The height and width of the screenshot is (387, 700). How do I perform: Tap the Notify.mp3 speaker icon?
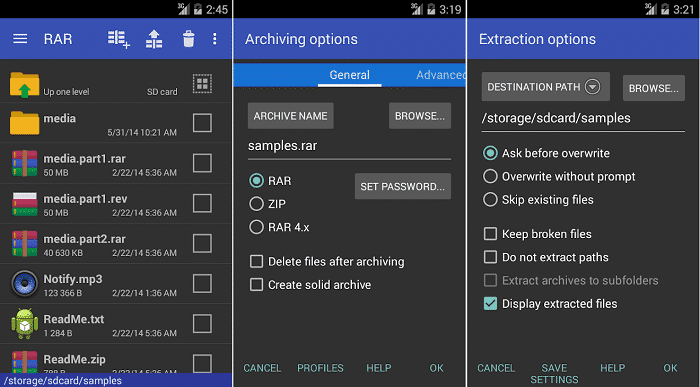(25, 283)
